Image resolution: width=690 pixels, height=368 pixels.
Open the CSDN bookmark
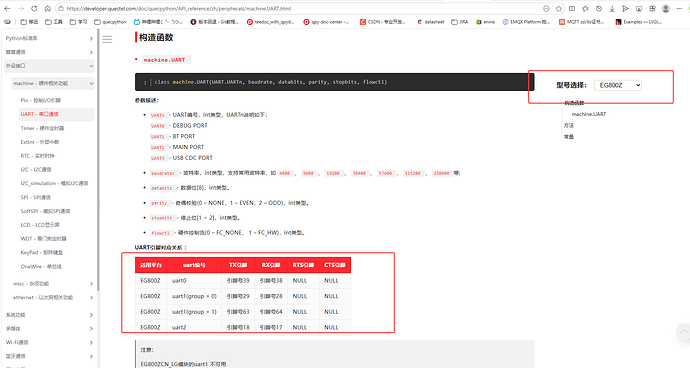click(383, 22)
